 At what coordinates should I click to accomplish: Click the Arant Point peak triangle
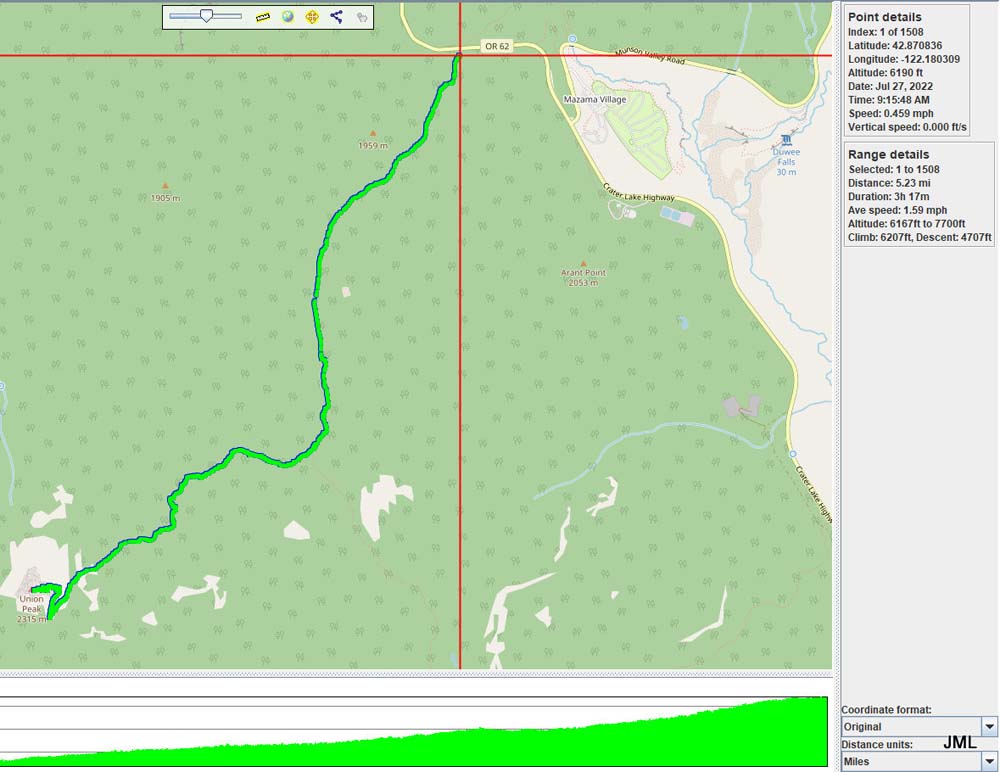[x=583, y=264]
